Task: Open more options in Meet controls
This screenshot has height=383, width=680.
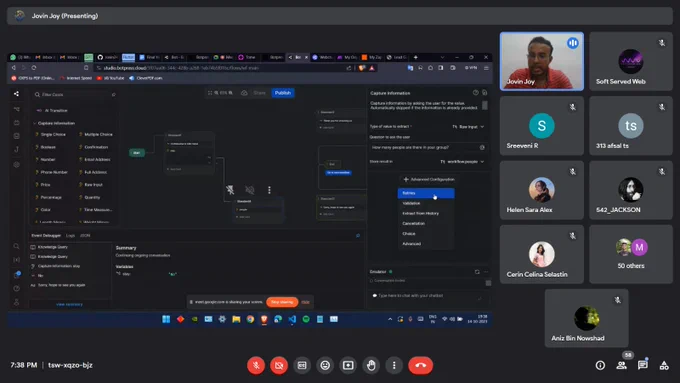Action: click(394, 365)
